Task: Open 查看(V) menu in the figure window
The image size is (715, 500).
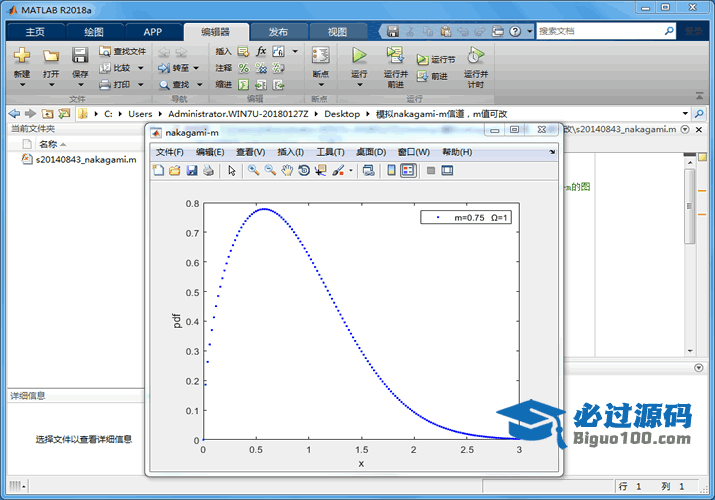Action: pyautogui.click(x=251, y=152)
